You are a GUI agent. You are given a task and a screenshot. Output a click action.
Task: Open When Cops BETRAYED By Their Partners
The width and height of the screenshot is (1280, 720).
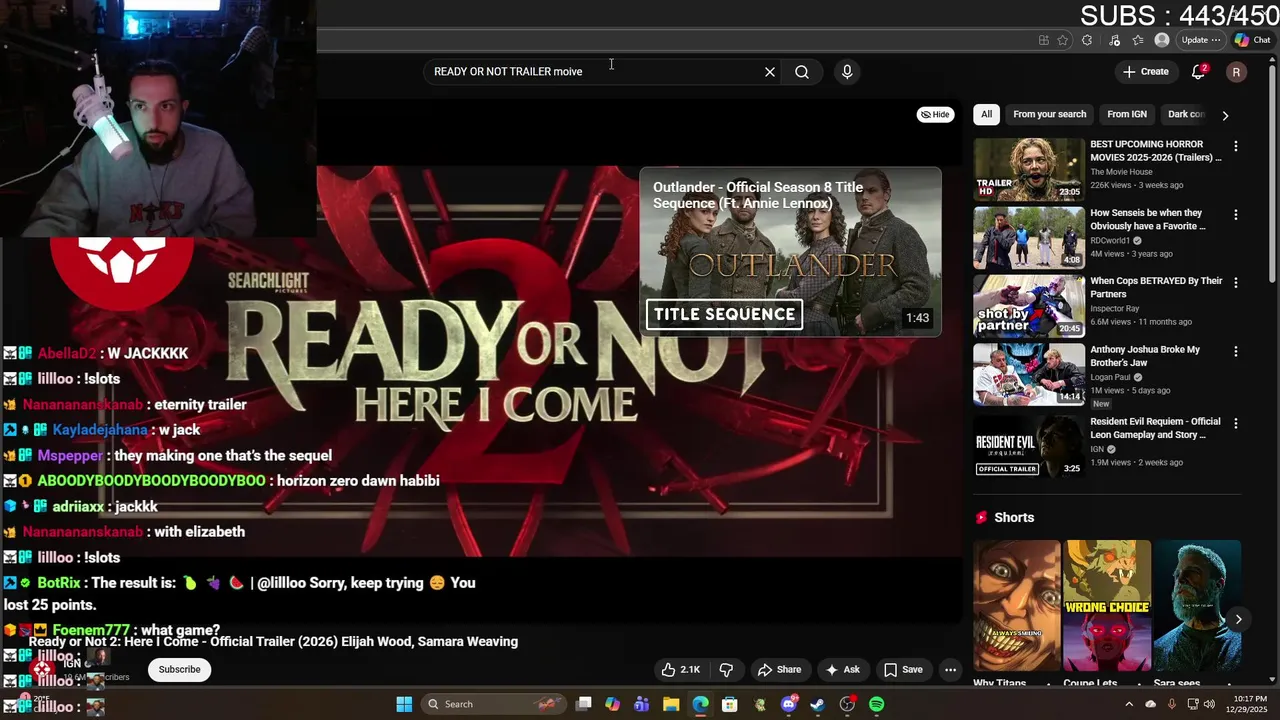[1156, 287]
